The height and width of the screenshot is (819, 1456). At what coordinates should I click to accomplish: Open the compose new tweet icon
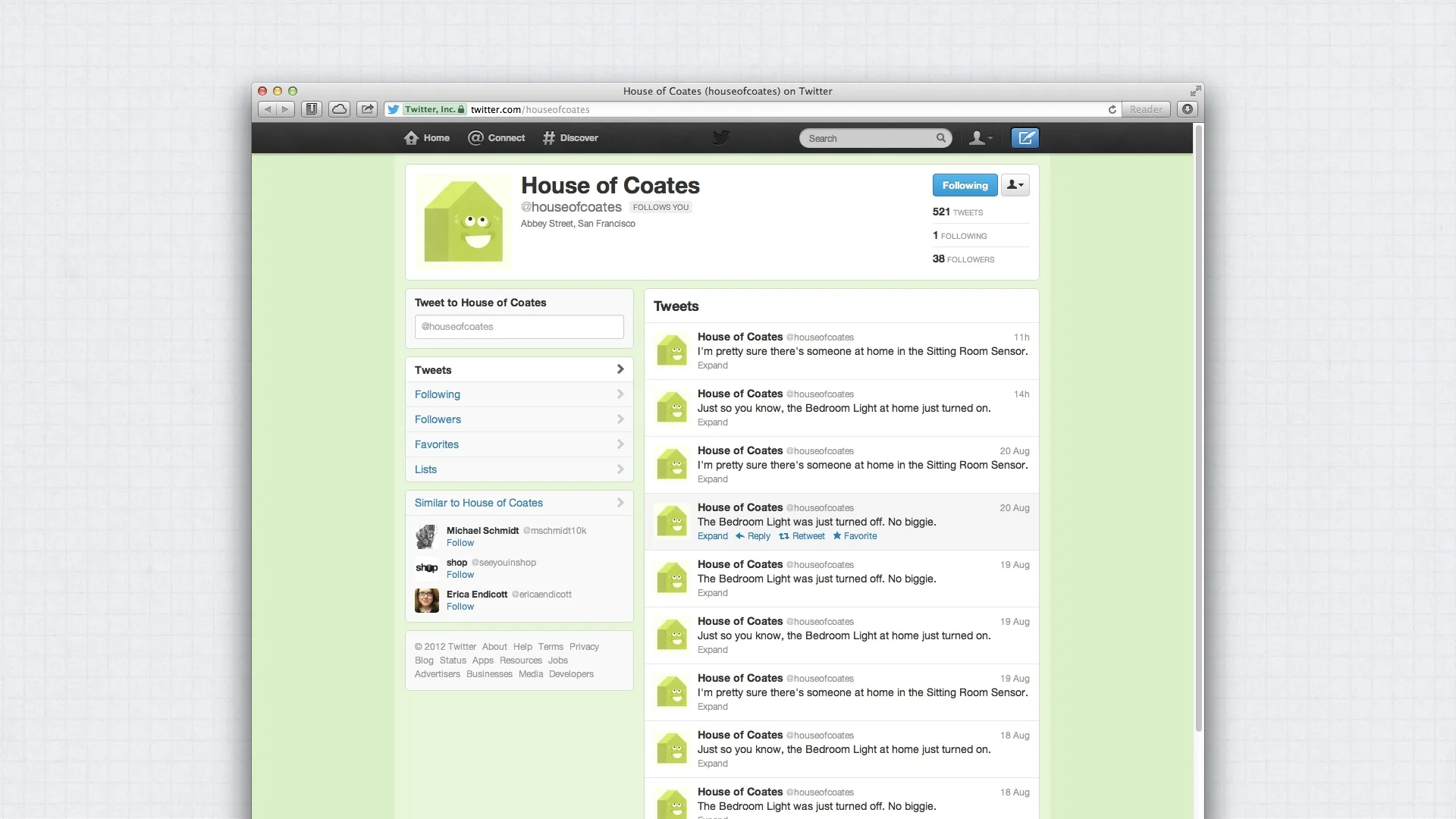click(1025, 138)
